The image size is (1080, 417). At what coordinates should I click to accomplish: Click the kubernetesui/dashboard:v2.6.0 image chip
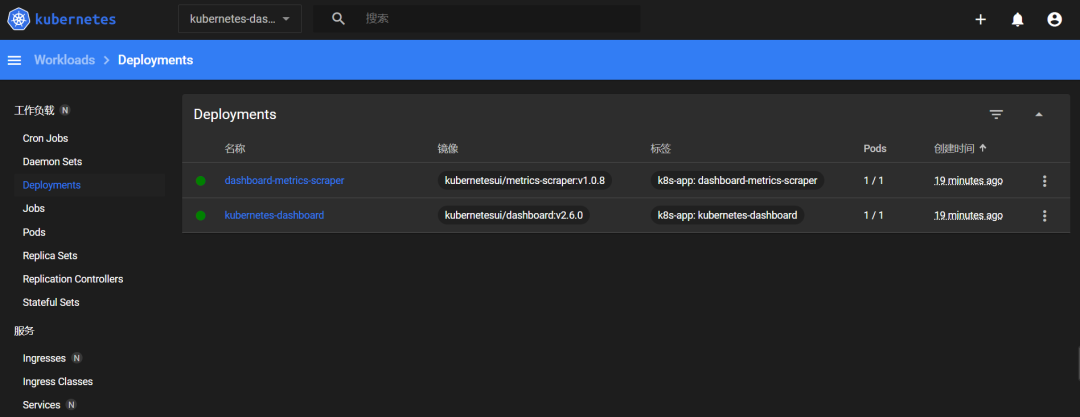pos(514,216)
